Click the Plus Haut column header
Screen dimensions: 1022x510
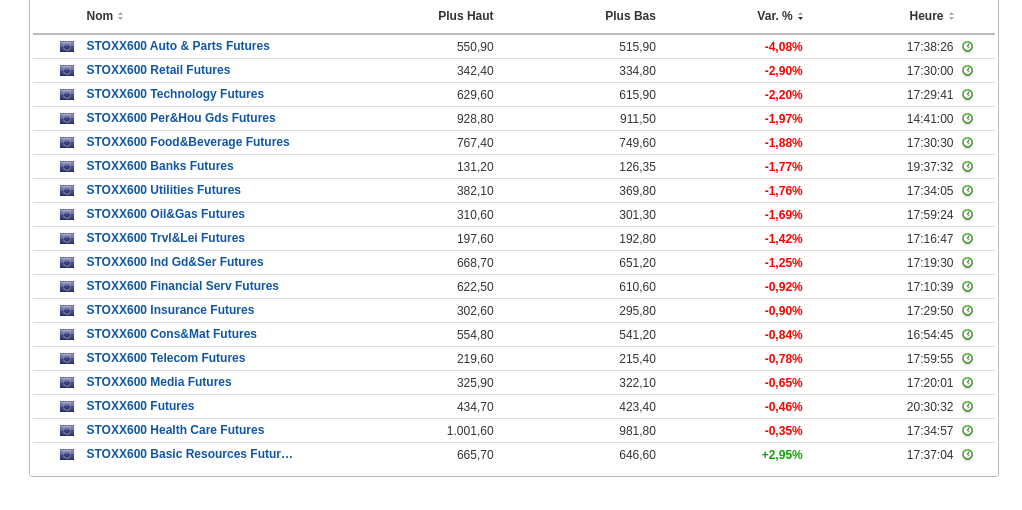465,16
